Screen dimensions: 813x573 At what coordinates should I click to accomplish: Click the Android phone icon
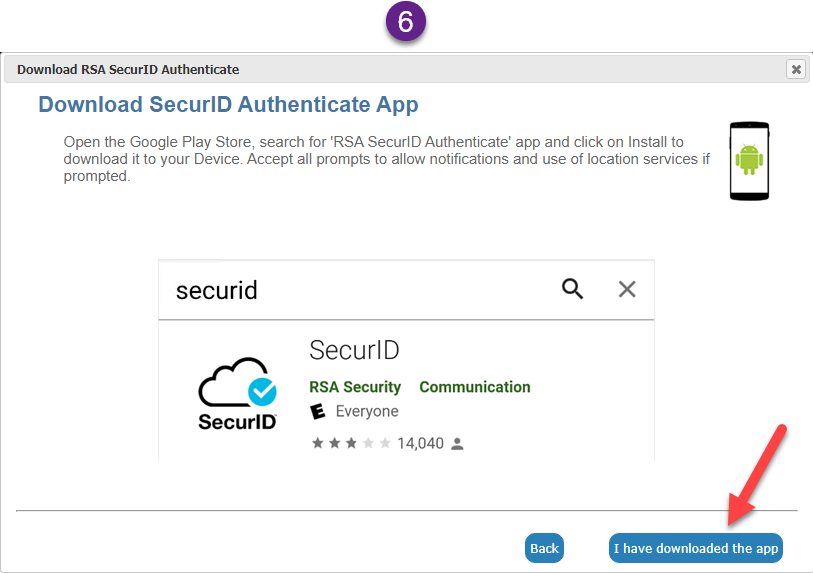point(748,161)
